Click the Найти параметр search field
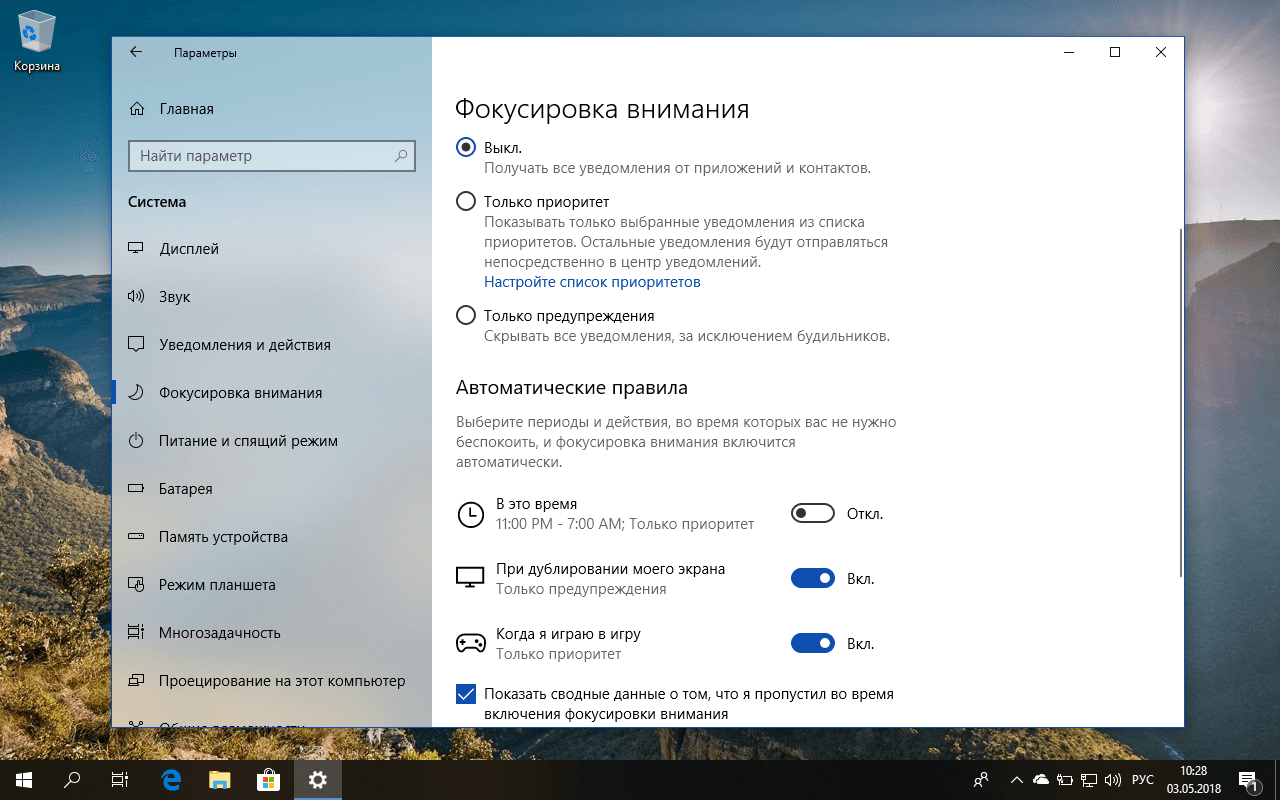The height and width of the screenshot is (800, 1280). [271, 155]
